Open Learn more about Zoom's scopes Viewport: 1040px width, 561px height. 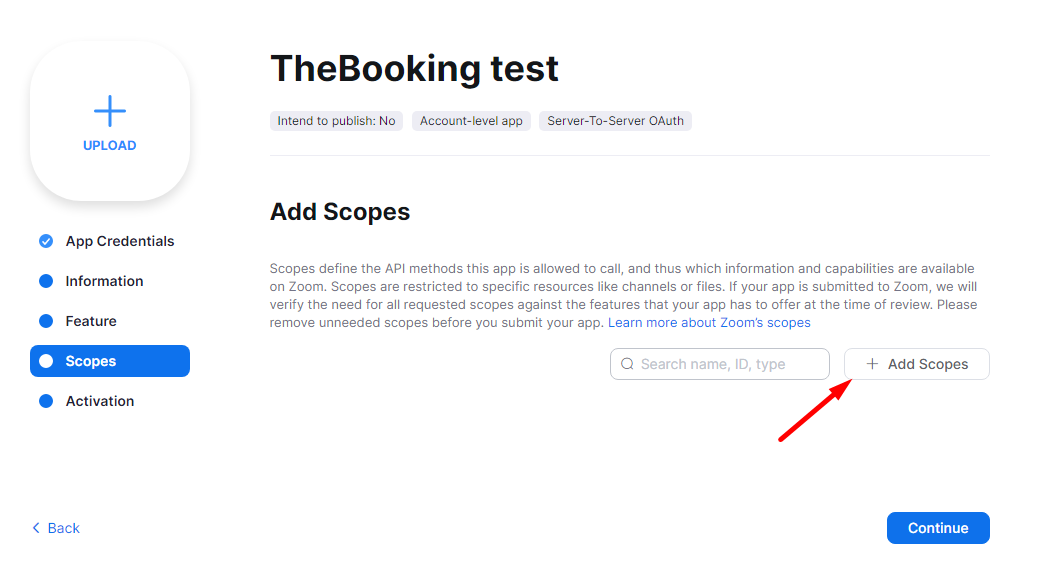click(x=709, y=323)
